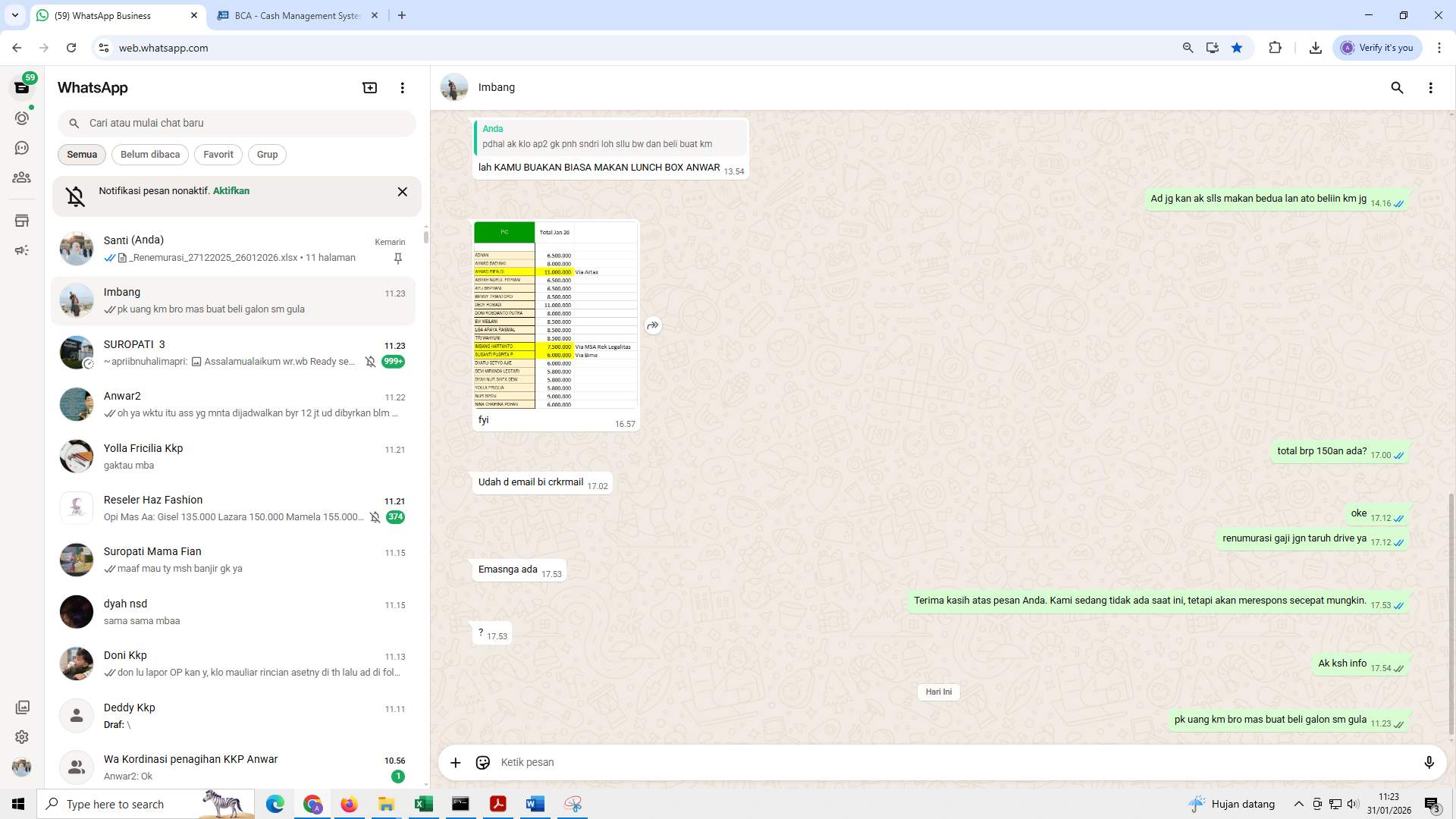
Task: Open WhatsApp Settings gear
Action: [x=22, y=736]
